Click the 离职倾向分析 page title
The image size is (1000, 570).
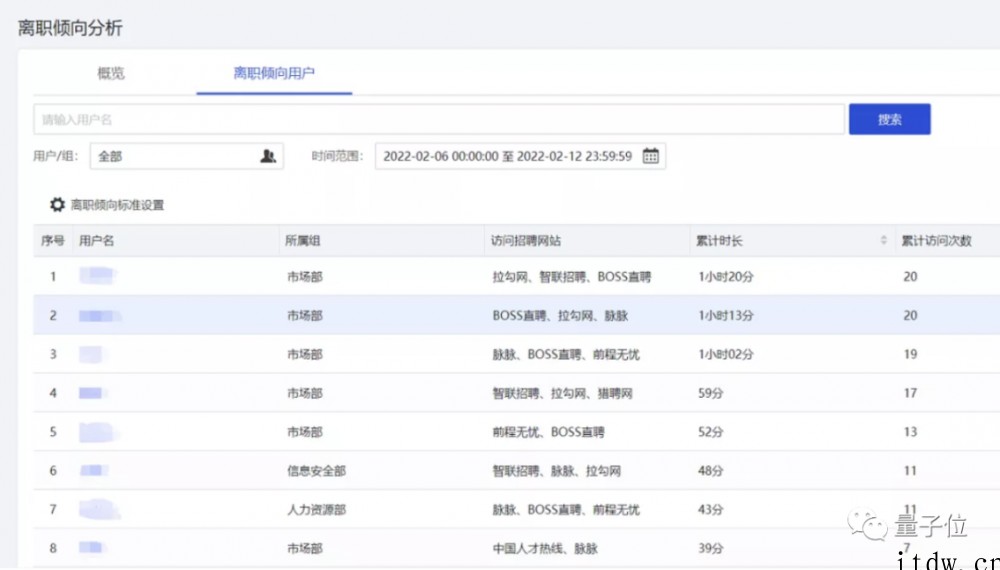70,28
